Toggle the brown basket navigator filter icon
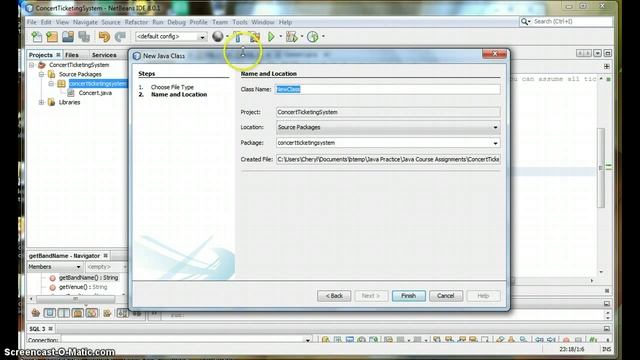 (x=36, y=313)
